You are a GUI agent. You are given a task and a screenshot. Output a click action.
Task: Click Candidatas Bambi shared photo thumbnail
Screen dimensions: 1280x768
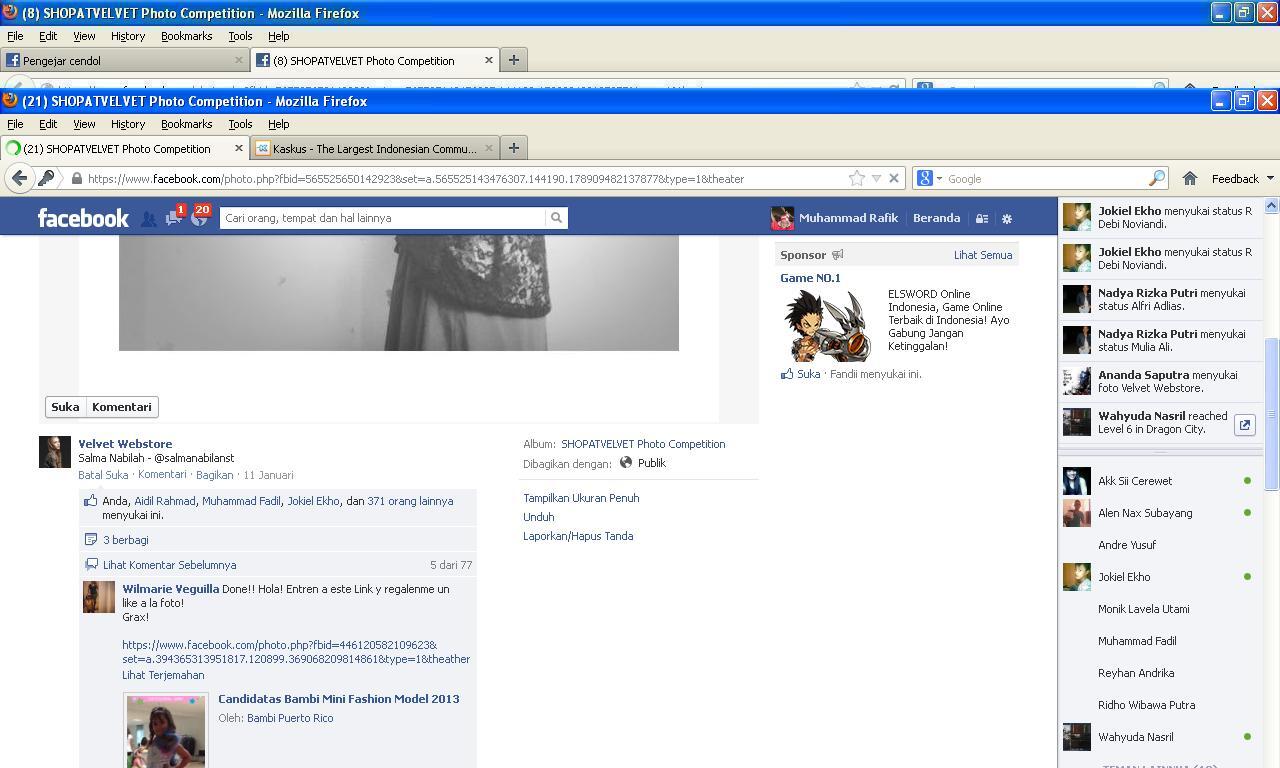[166, 731]
